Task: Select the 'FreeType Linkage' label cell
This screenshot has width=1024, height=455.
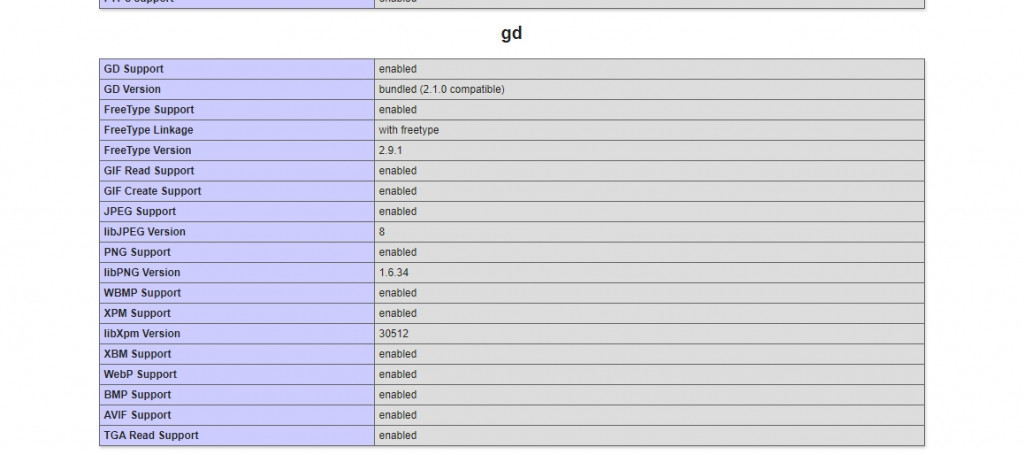Action: point(237,130)
